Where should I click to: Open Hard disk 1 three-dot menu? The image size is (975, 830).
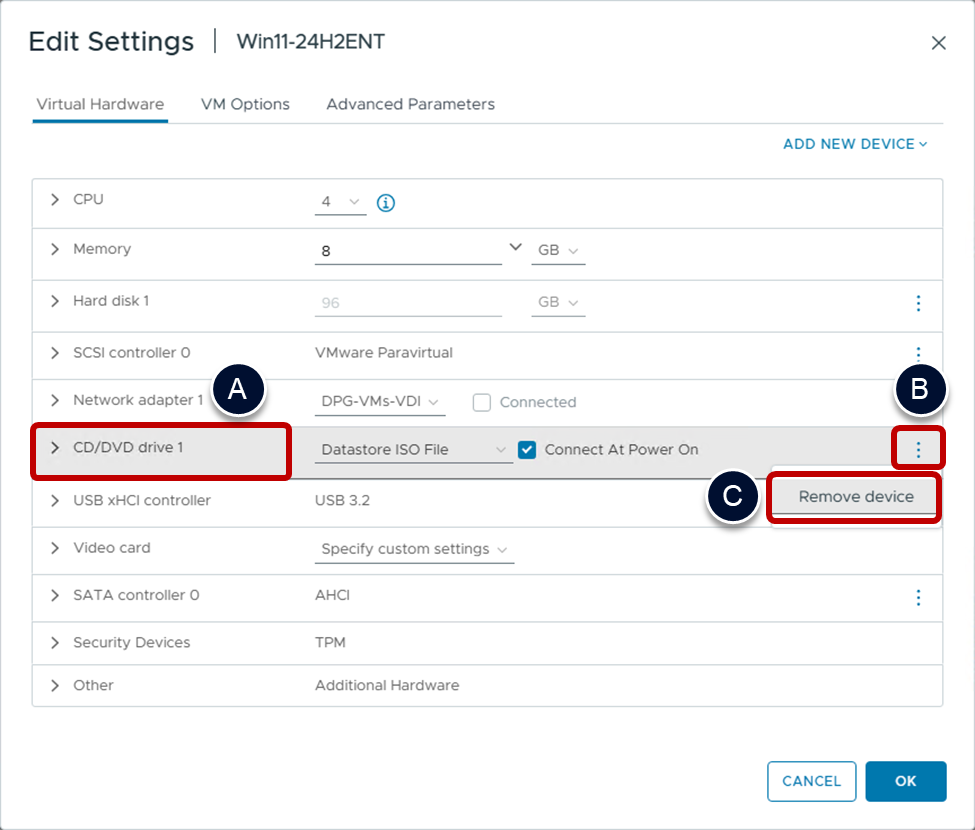[x=918, y=303]
